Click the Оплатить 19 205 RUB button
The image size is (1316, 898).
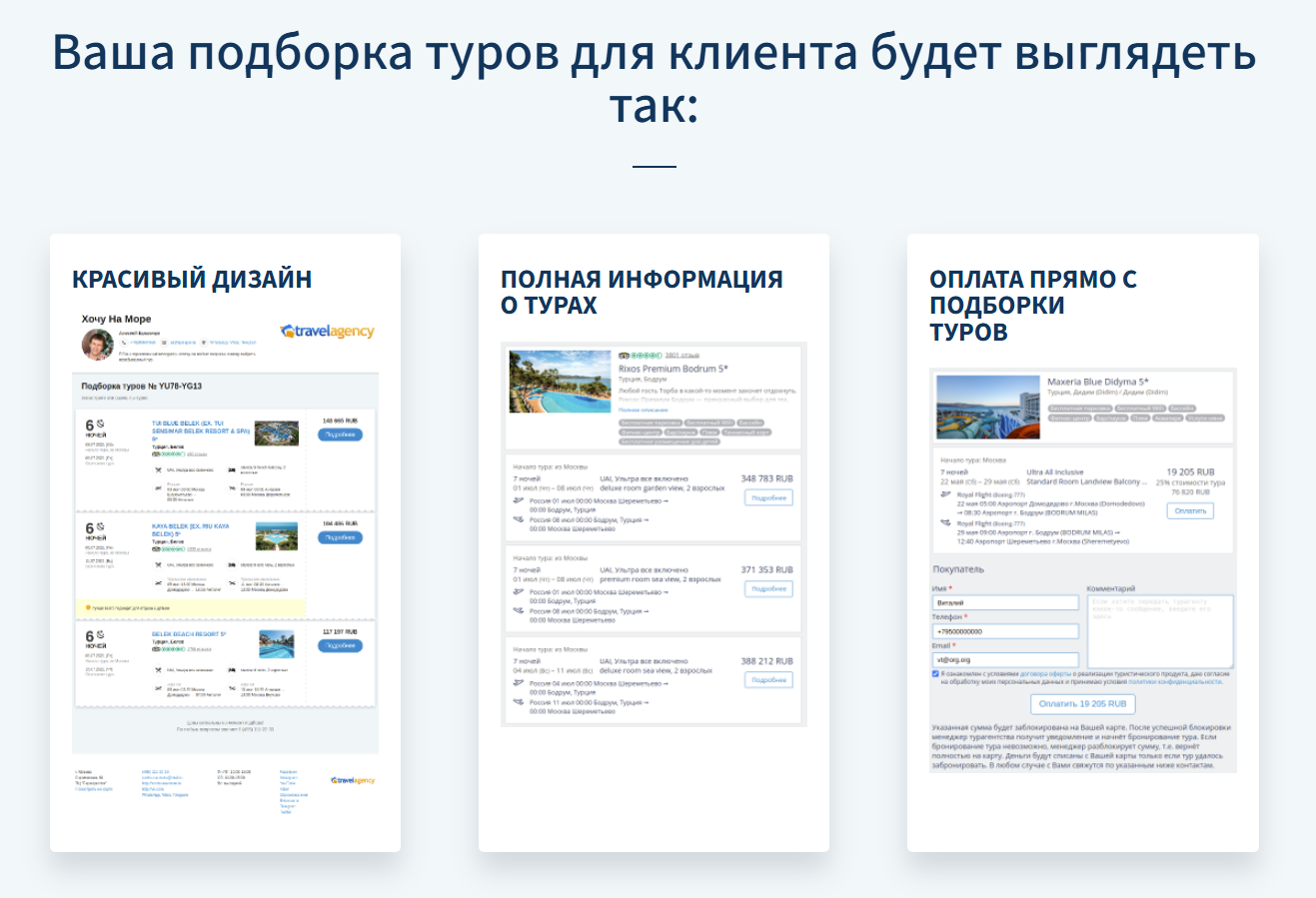1082,703
